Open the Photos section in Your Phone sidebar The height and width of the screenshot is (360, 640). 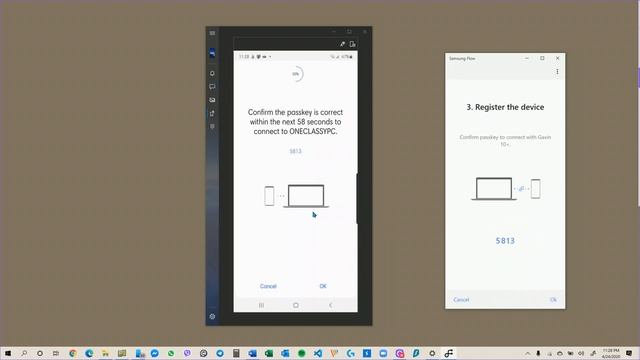click(212, 100)
